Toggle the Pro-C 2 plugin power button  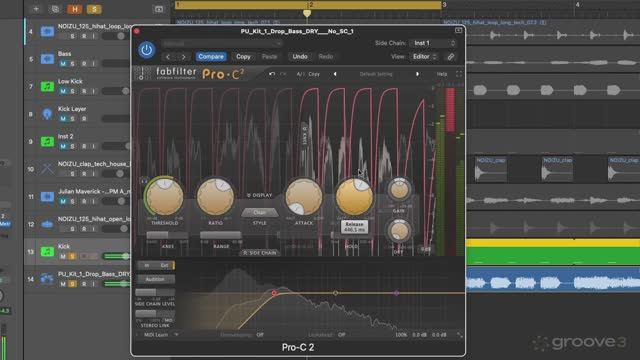coord(146,50)
